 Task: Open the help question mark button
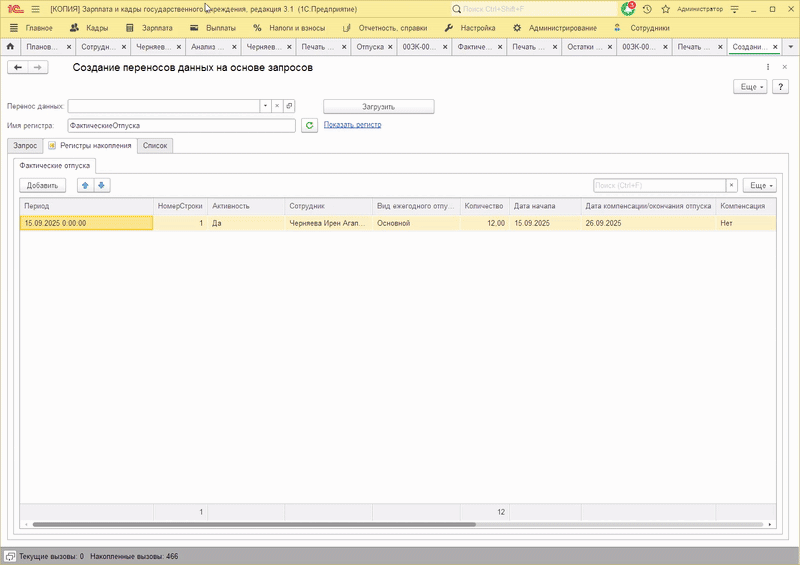[780, 87]
